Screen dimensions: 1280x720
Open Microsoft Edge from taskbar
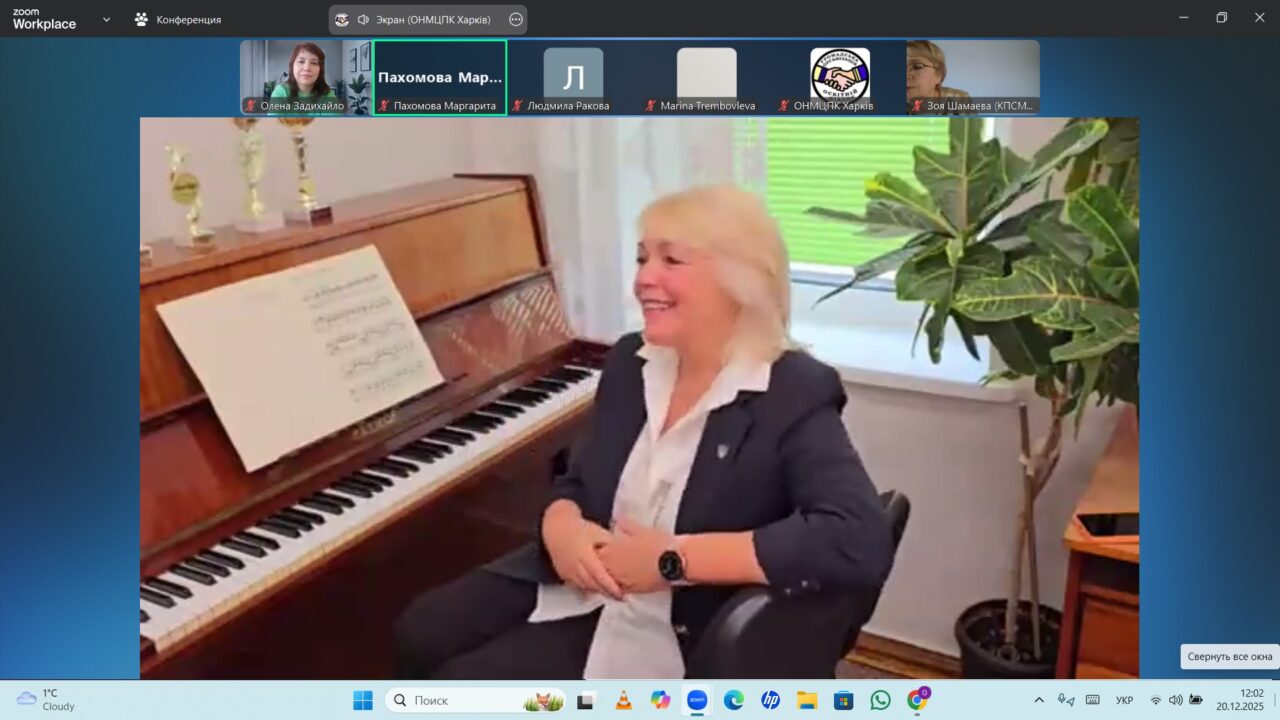734,700
